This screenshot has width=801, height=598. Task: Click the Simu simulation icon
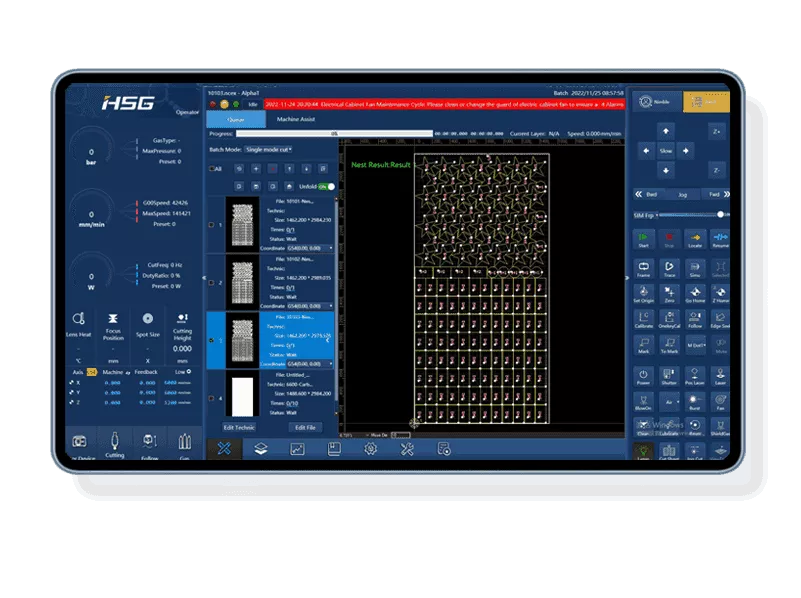[x=694, y=268]
